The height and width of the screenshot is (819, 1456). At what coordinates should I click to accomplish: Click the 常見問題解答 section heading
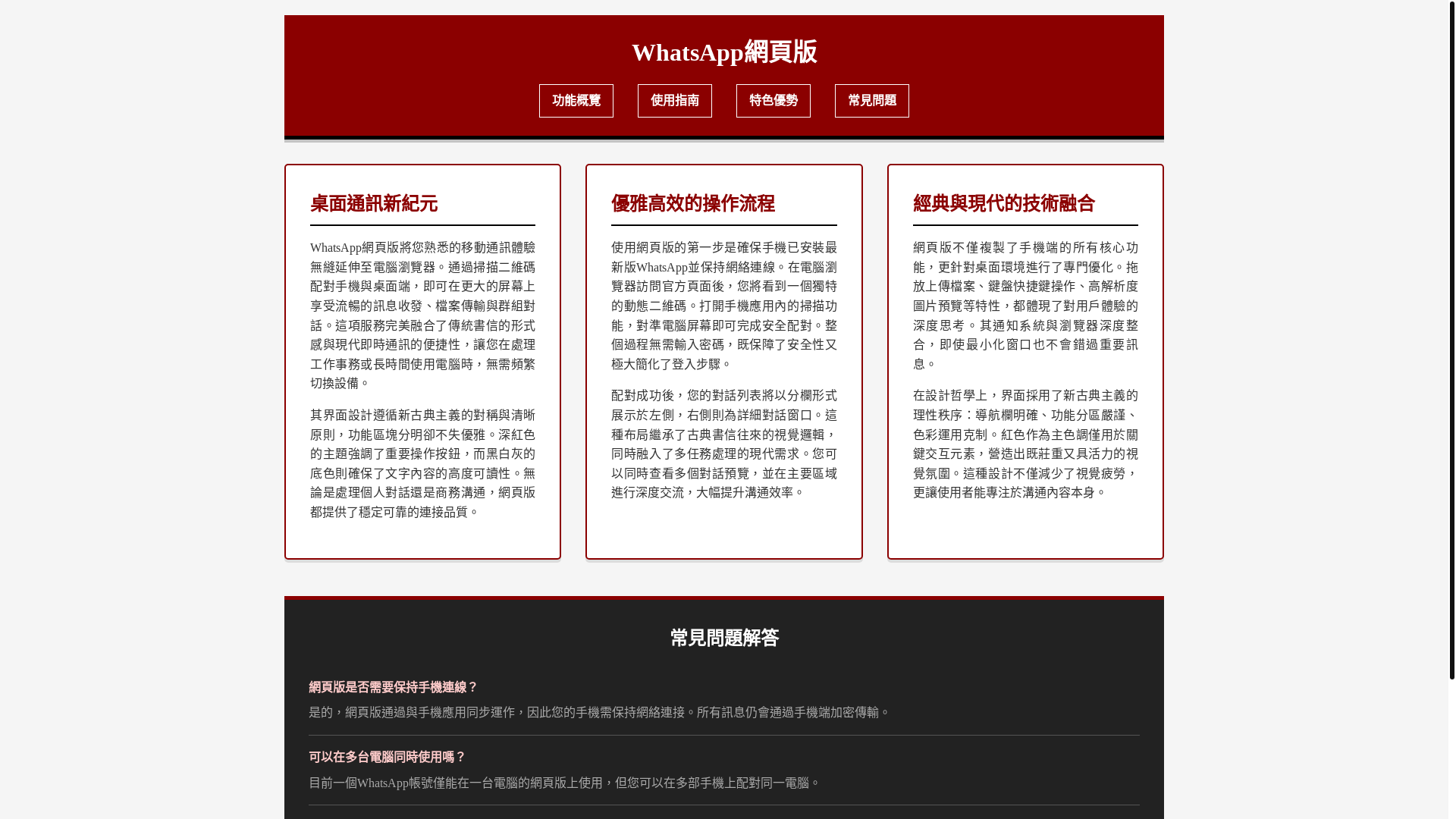click(723, 638)
